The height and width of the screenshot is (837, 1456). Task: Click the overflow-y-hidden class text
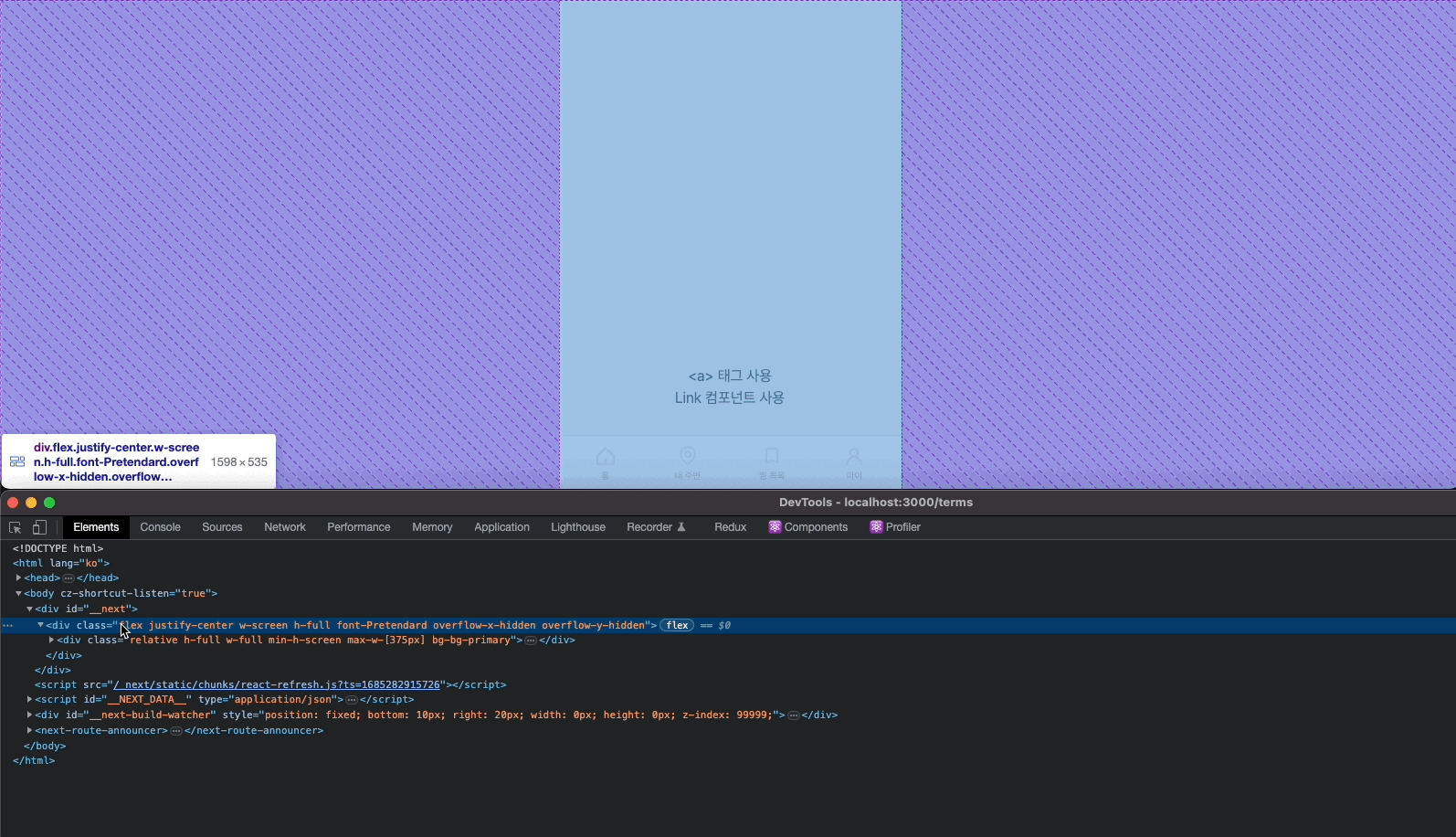coord(593,625)
